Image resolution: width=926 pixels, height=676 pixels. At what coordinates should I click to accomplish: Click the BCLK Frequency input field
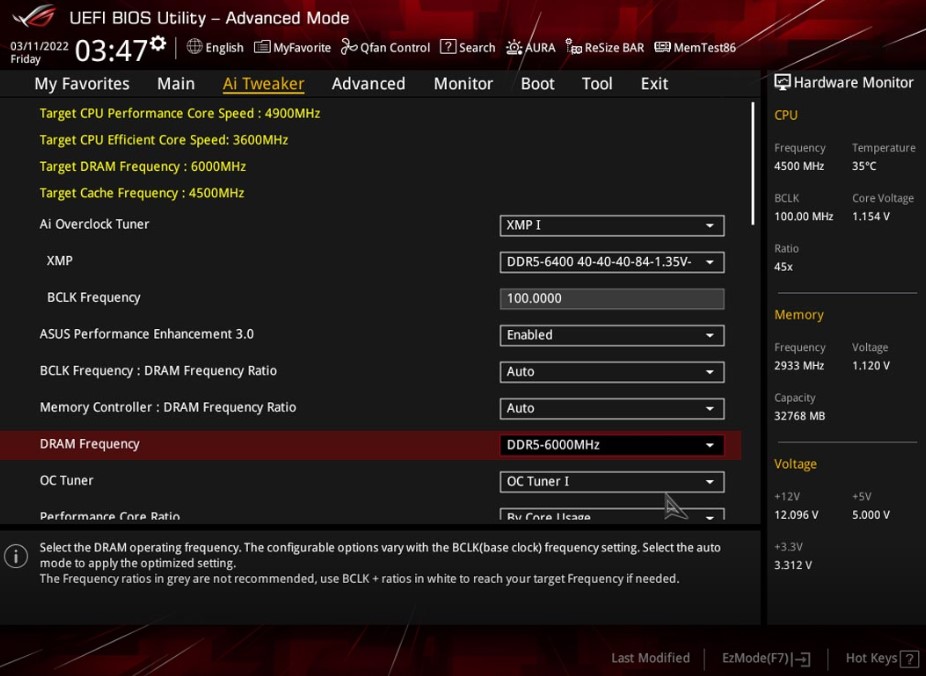[612, 299]
